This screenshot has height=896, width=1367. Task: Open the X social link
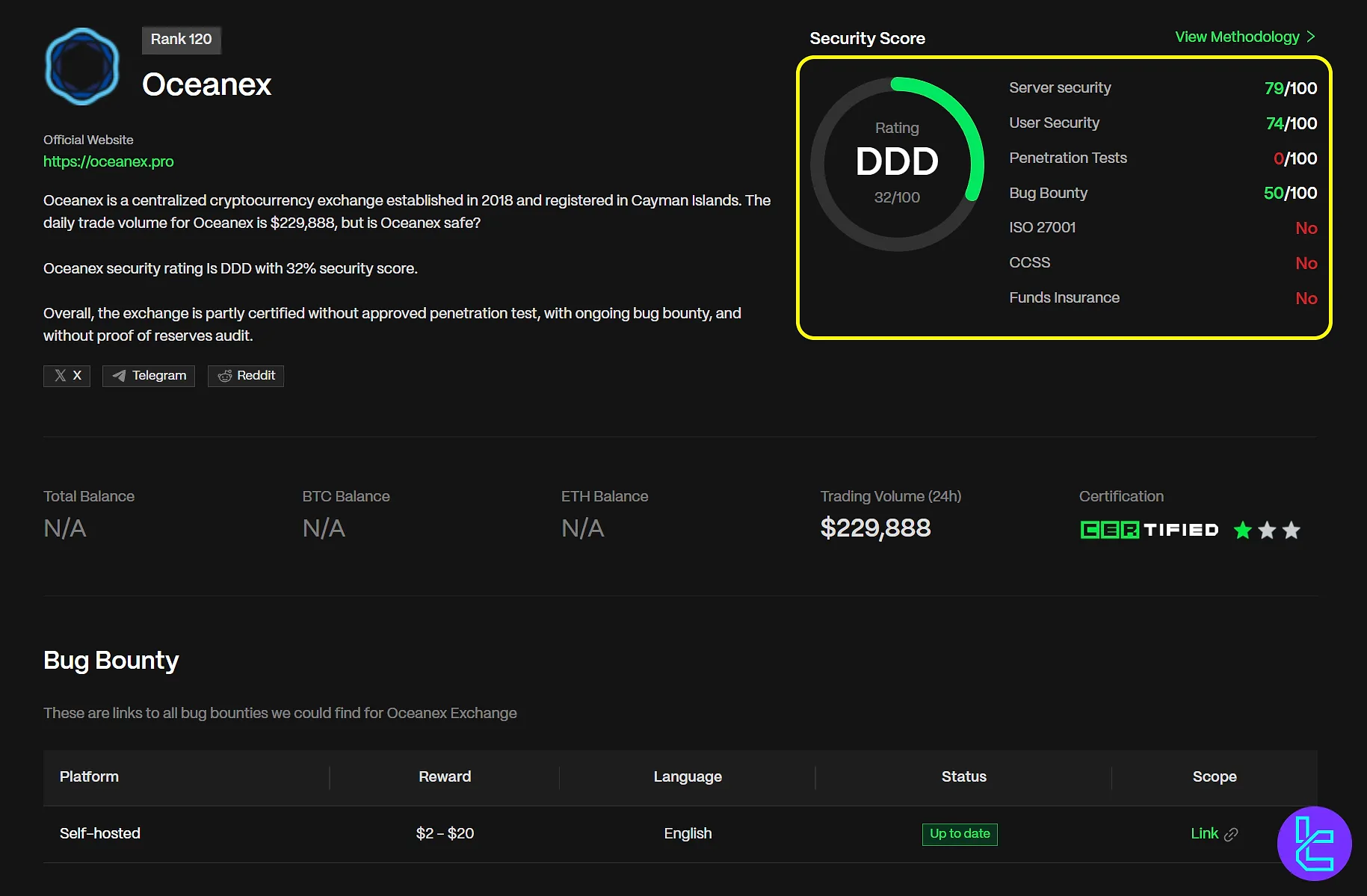[x=67, y=376]
